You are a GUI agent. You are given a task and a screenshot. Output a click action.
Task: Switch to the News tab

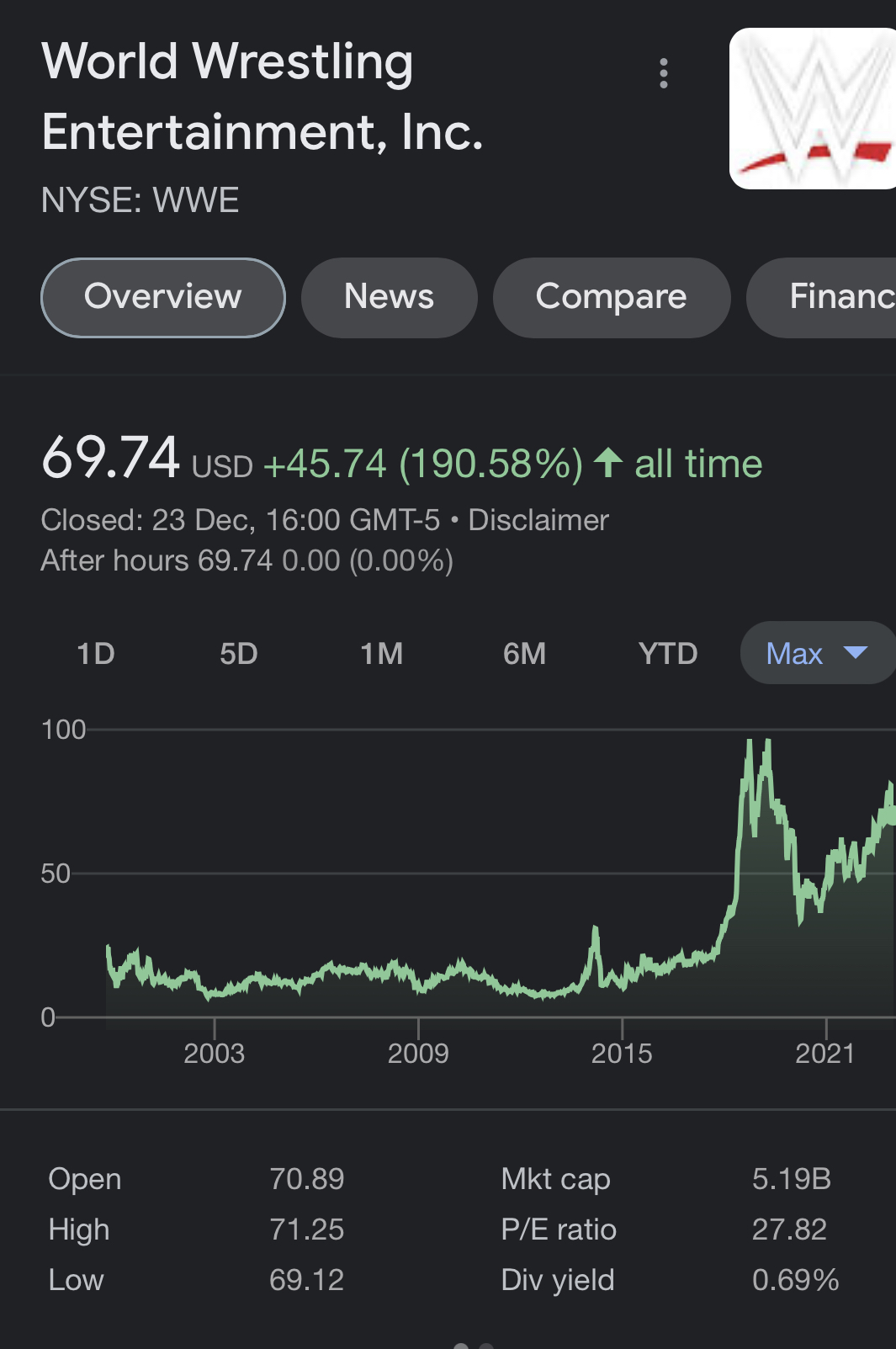click(389, 297)
